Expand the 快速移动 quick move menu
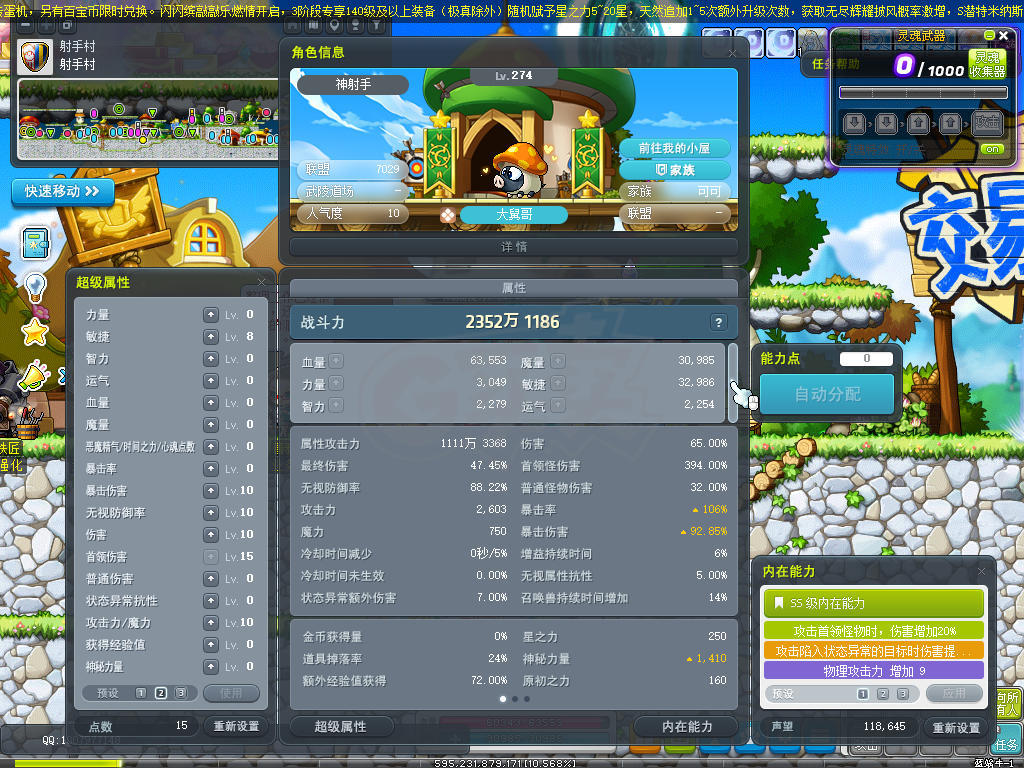Viewport: 1024px width, 768px height. pyautogui.click(x=63, y=191)
